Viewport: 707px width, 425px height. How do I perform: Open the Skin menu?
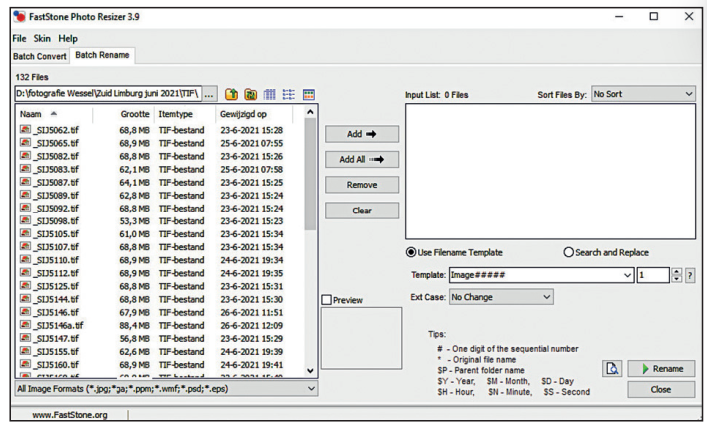tap(42, 38)
